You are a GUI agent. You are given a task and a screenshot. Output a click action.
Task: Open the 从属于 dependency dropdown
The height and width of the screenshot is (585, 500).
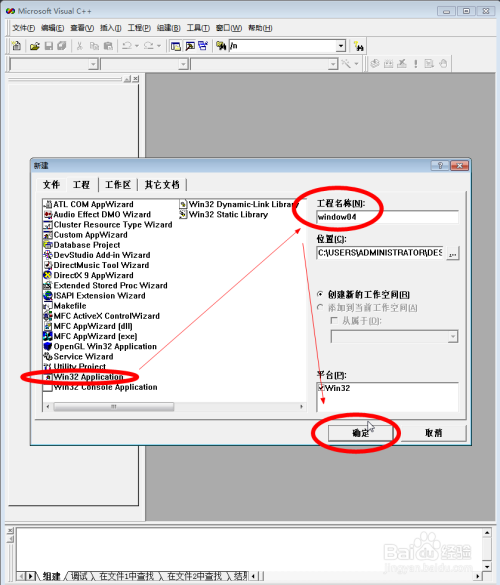tap(453, 337)
